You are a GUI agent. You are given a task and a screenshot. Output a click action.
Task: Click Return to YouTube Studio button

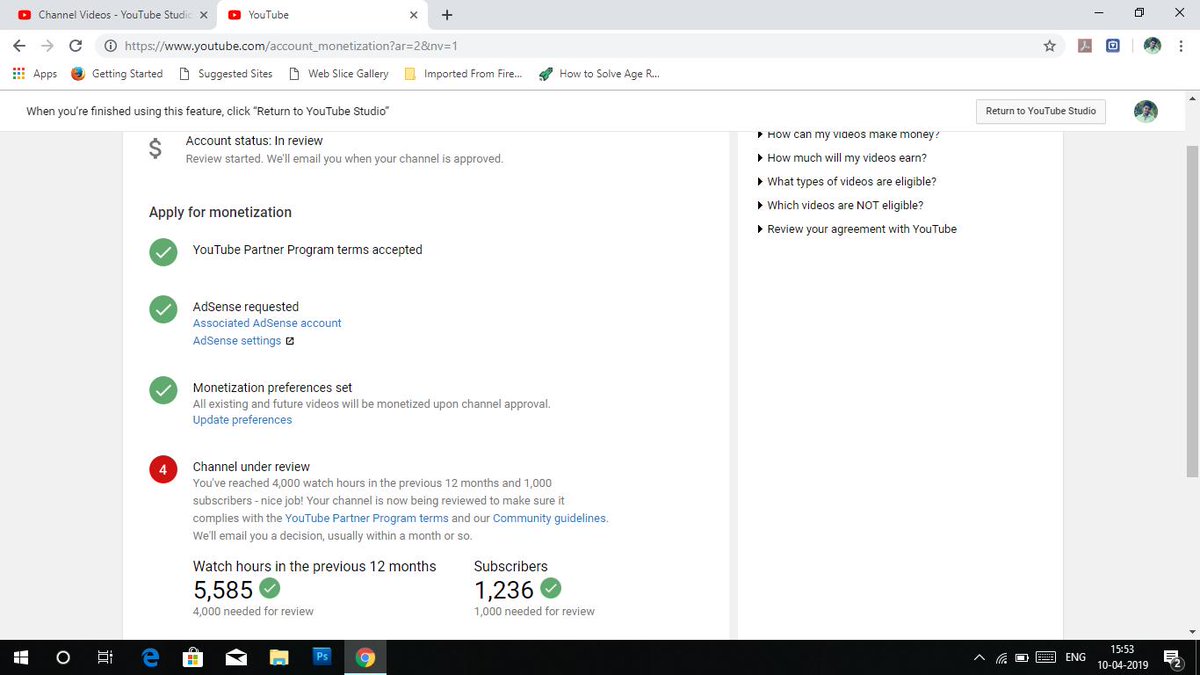[x=1040, y=111]
